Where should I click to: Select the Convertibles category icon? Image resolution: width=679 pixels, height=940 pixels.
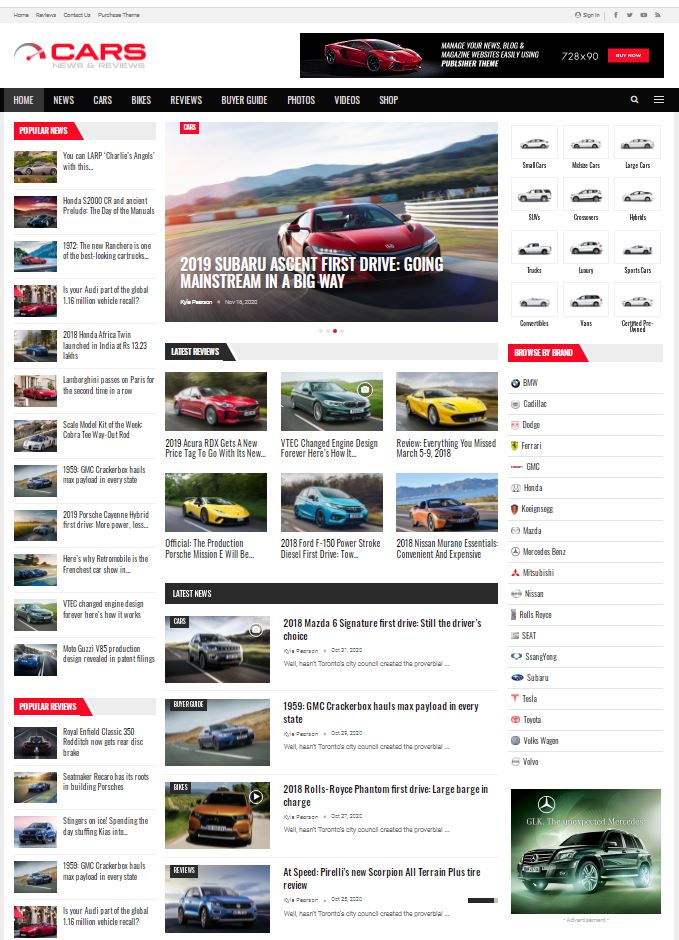point(534,300)
